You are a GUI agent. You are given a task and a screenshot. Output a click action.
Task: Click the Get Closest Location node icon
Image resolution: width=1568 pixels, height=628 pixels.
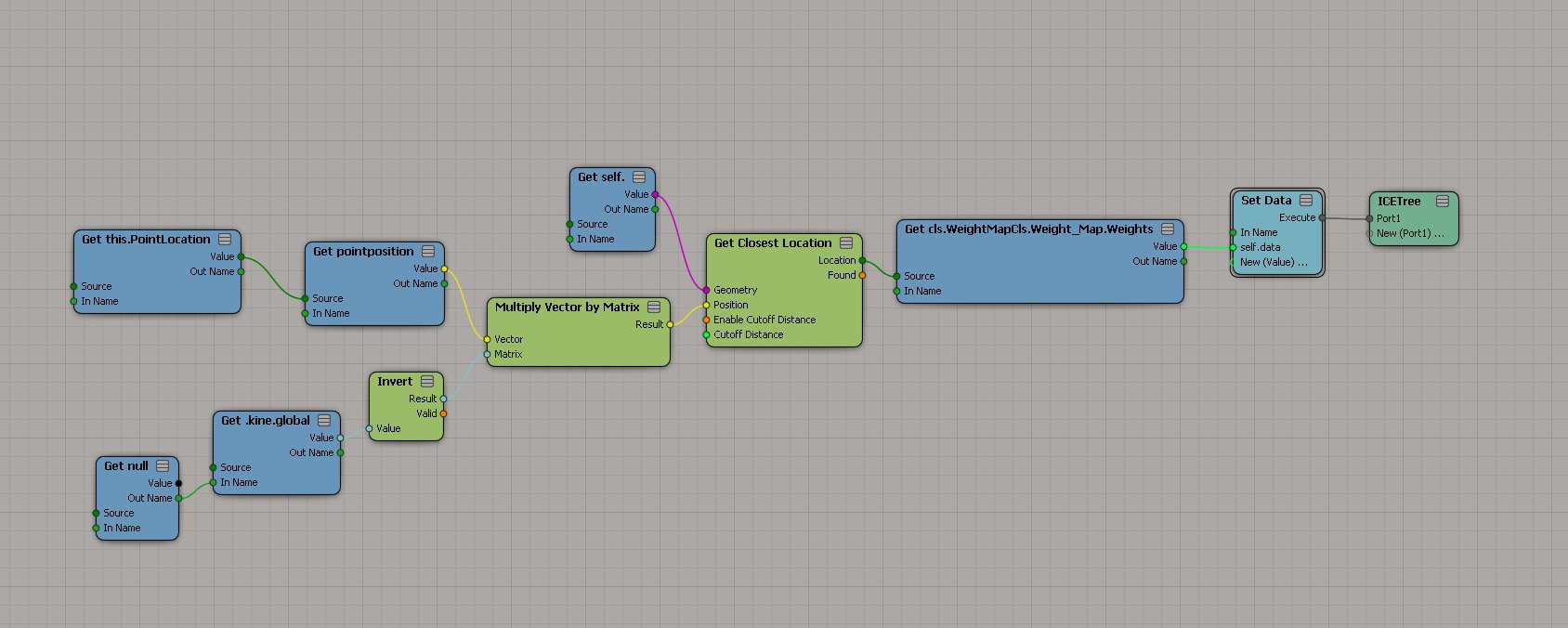coord(846,243)
